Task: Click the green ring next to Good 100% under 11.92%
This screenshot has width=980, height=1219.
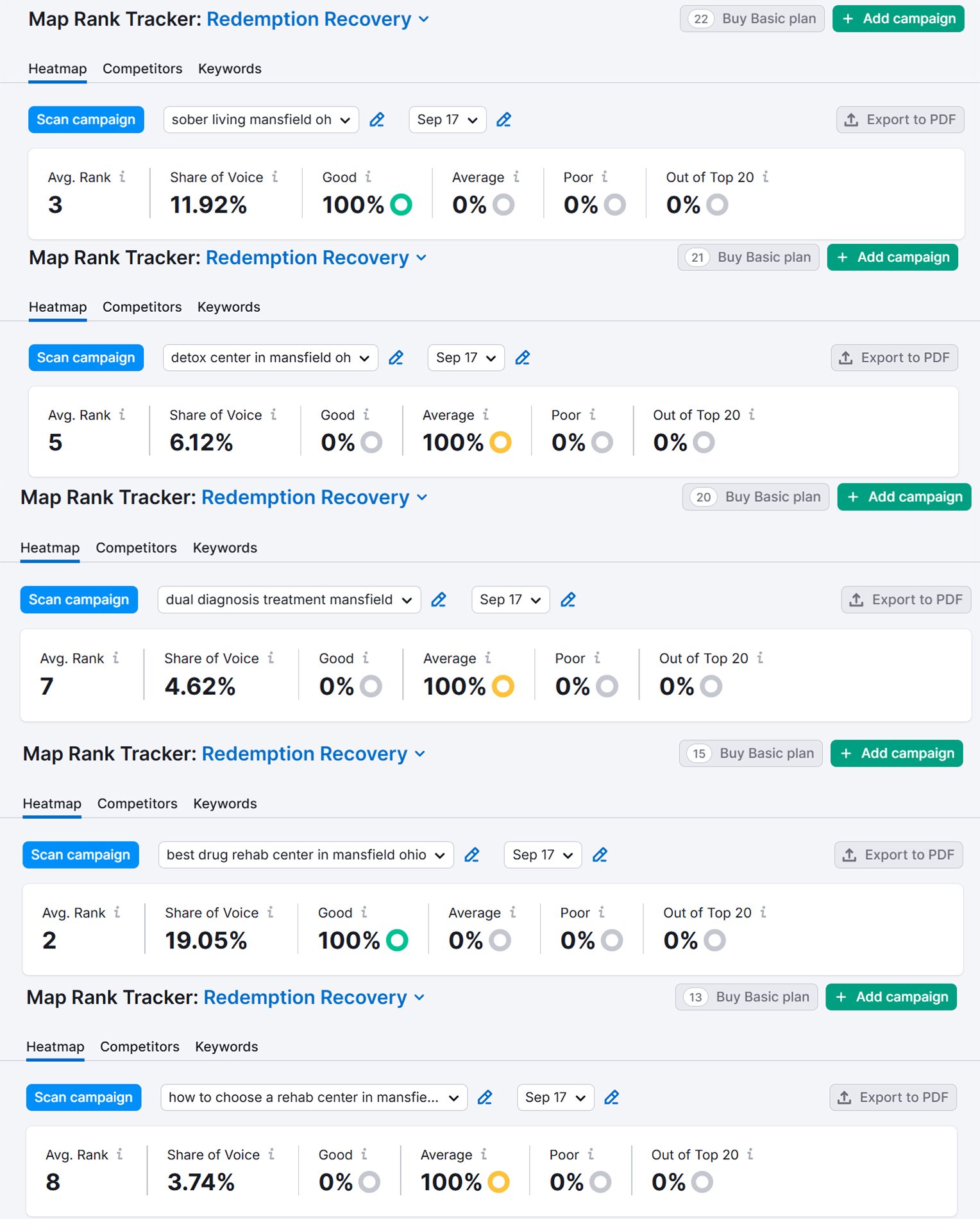Action: (401, 205)
